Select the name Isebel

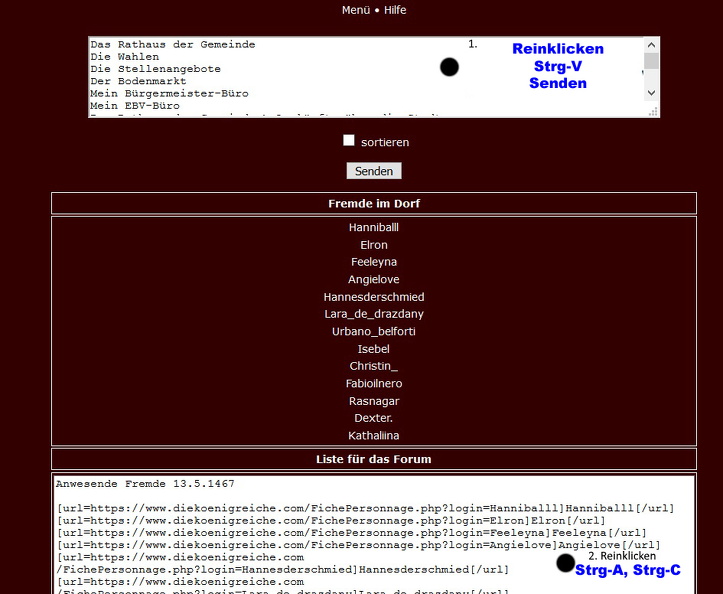[x=374, y=349]
